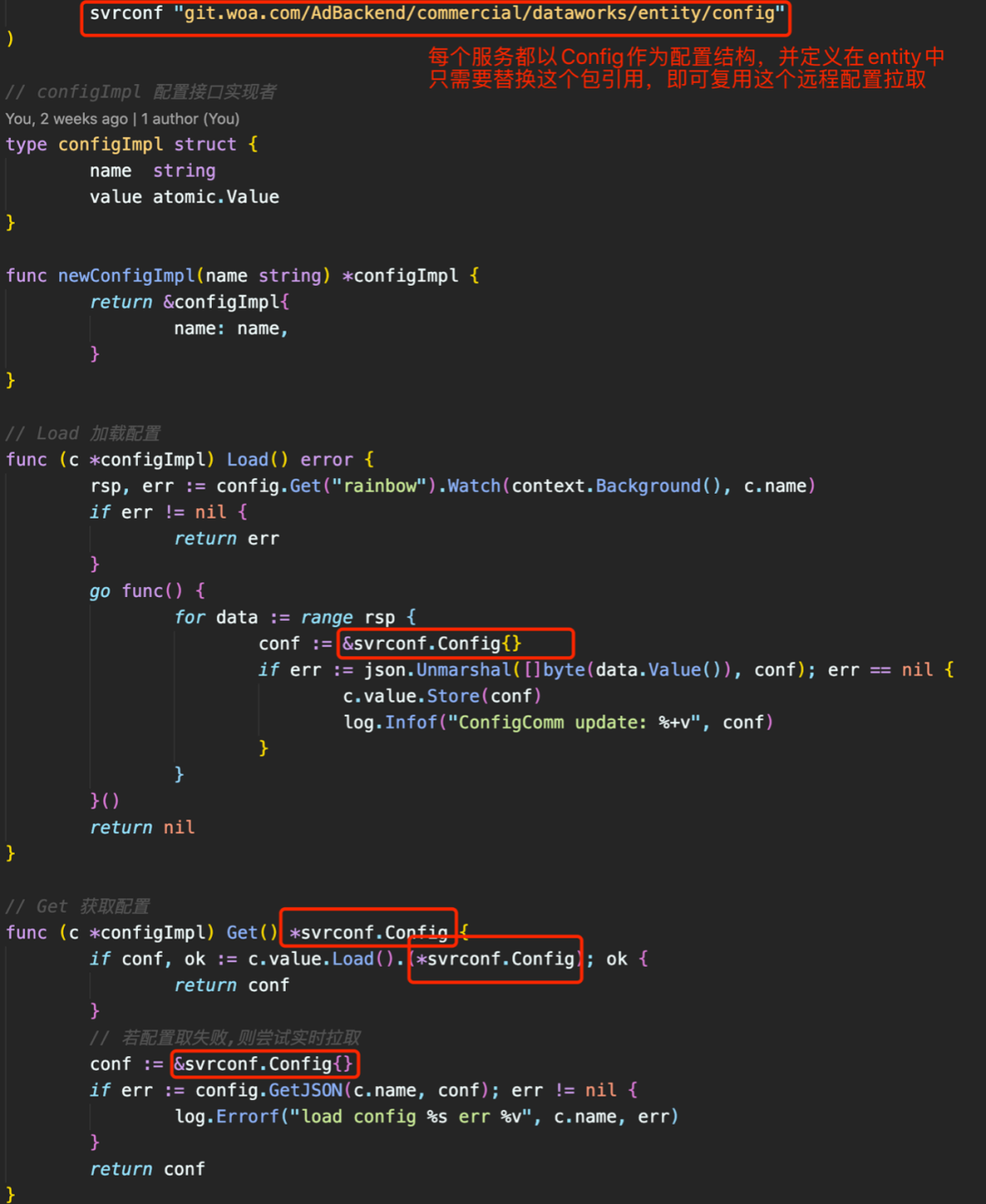Image resolution: width=986 pixels, height=1204 pixels.
Task: Click 'return &configImpl{' line
Action: click(x=189, y=302)
